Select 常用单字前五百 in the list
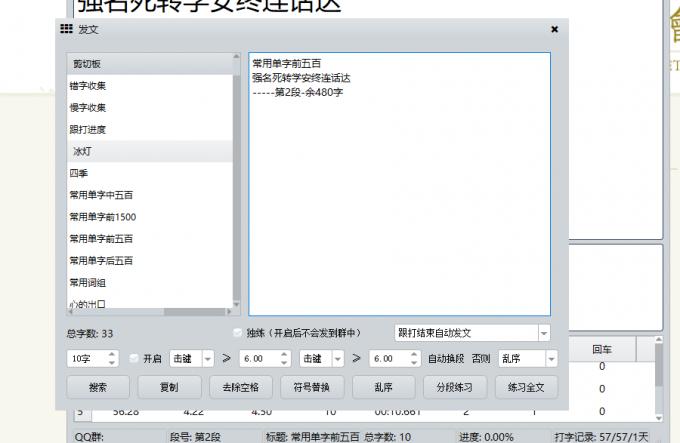 tap(150, 239)
